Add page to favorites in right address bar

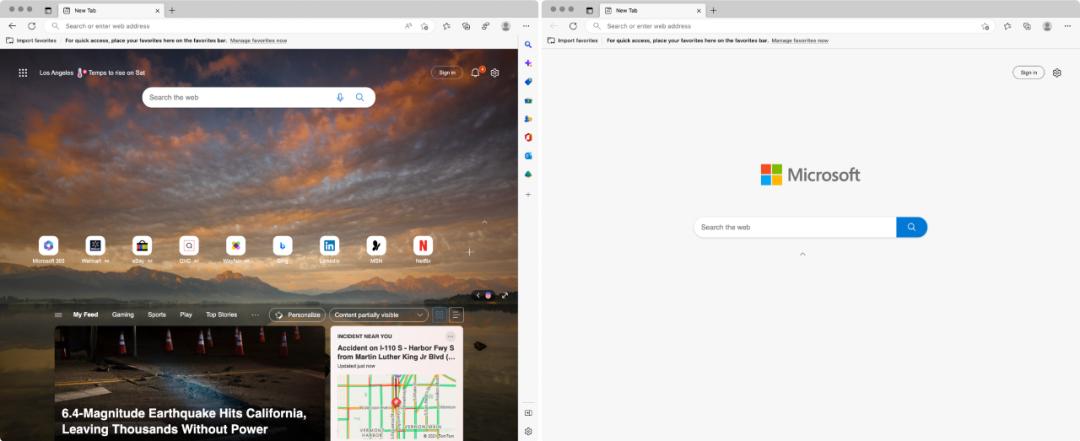986,26
